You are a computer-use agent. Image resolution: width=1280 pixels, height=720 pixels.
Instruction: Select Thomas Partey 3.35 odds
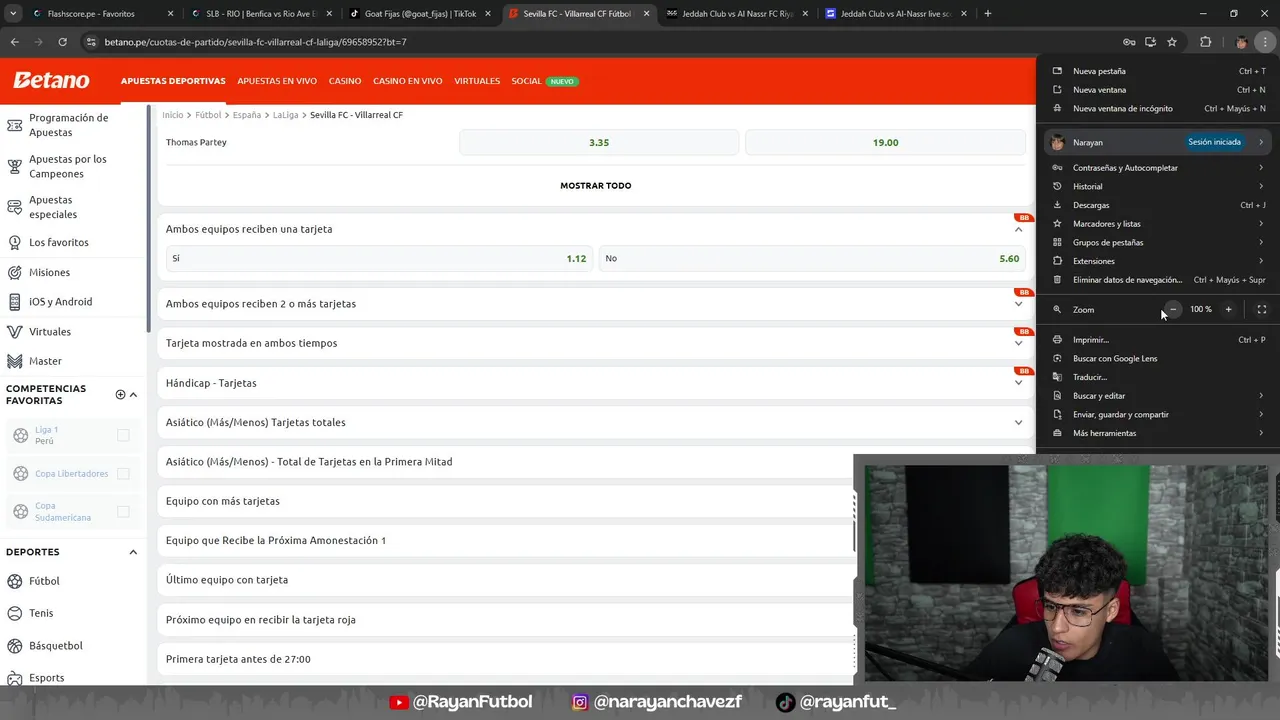click(599, 142)
